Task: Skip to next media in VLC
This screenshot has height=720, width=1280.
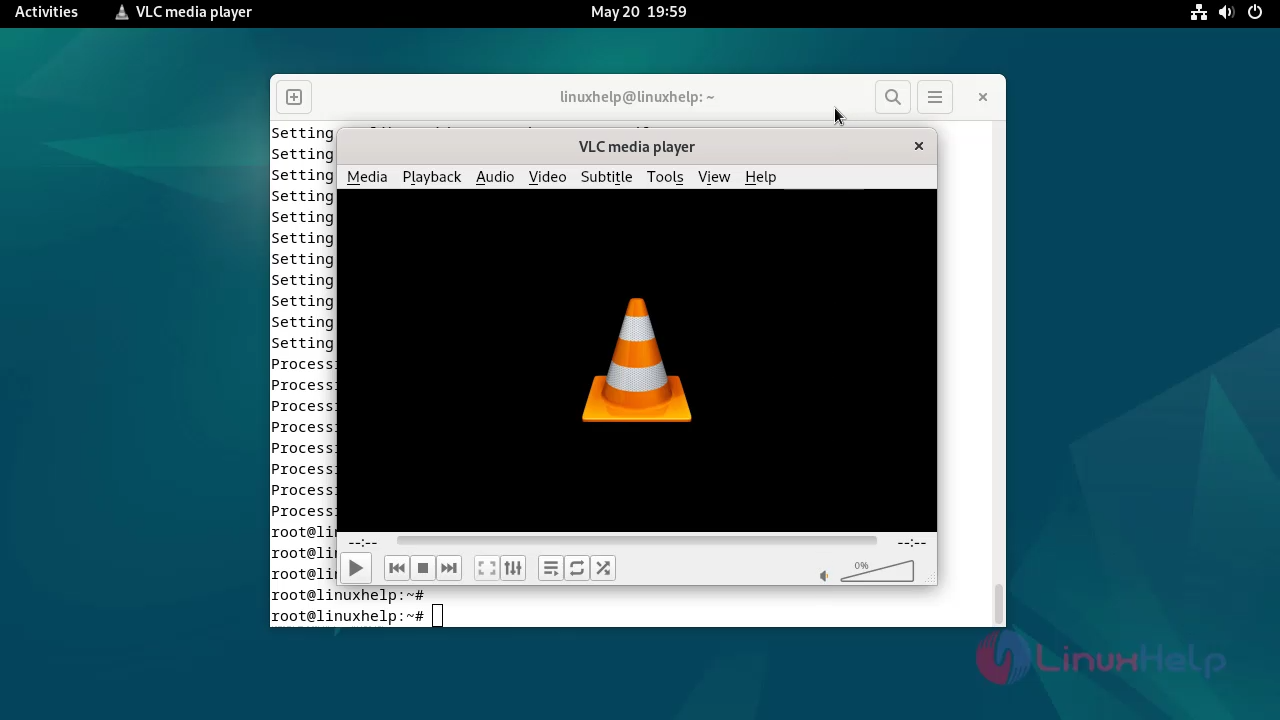Action: [449, 568]
